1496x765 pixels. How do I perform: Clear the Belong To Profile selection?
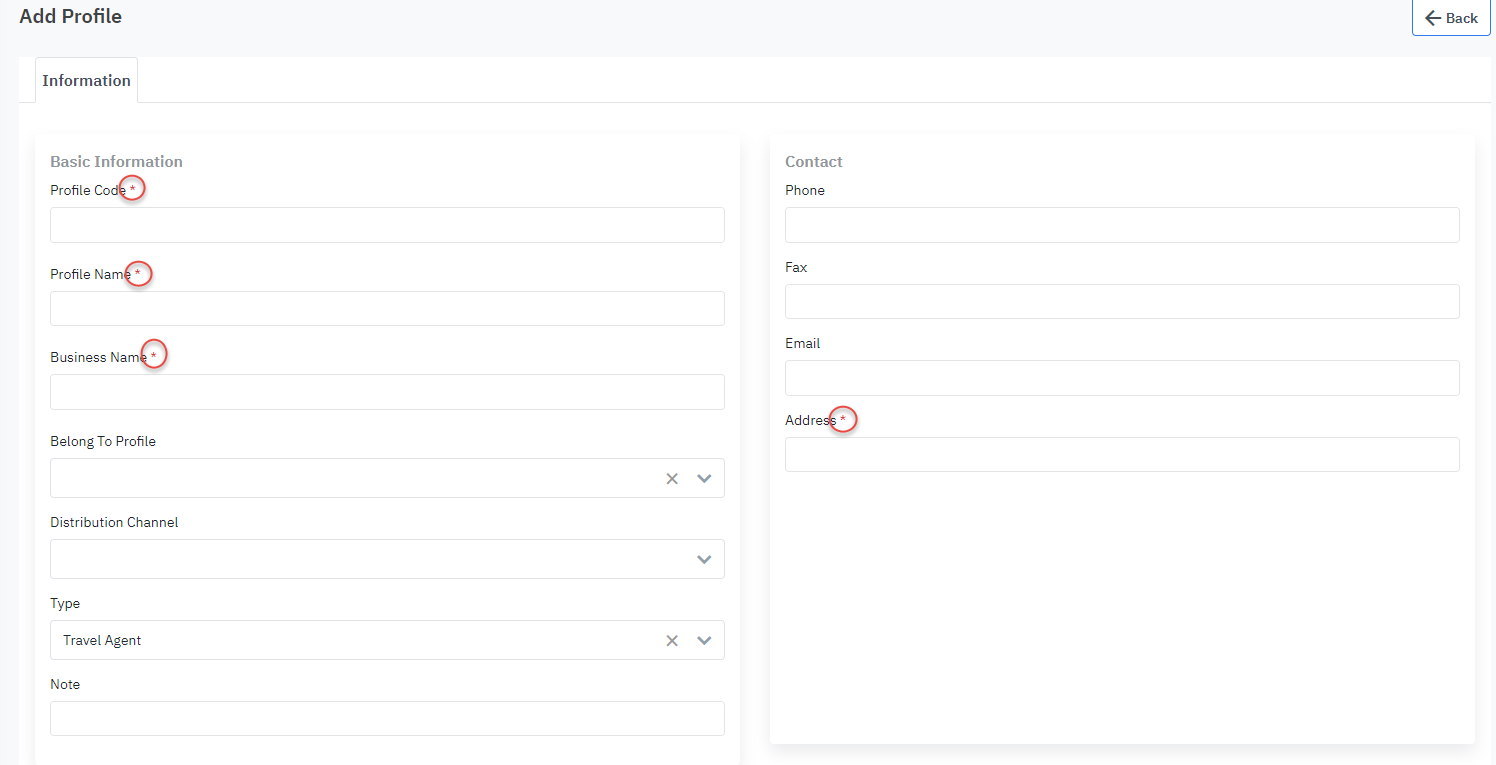click(x=672, y=479)
